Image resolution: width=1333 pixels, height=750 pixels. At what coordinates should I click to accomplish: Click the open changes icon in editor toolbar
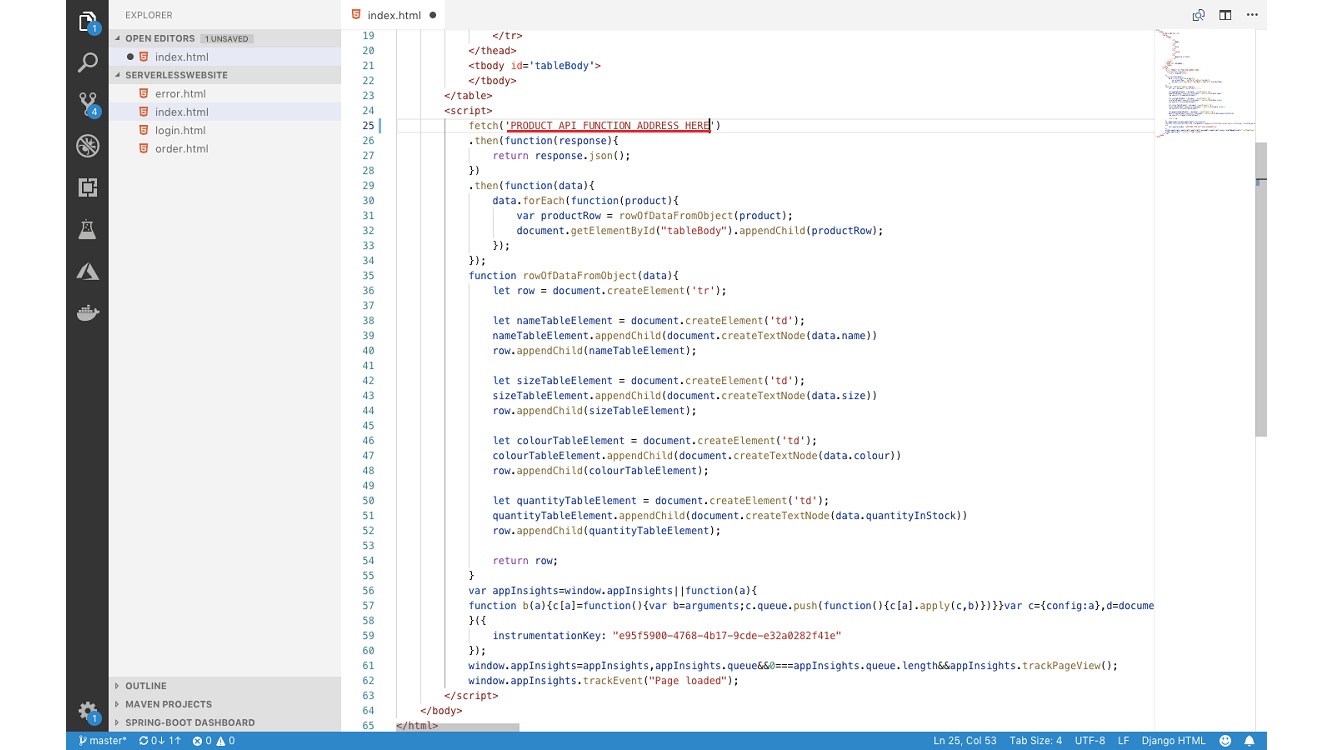(1198, 15)
